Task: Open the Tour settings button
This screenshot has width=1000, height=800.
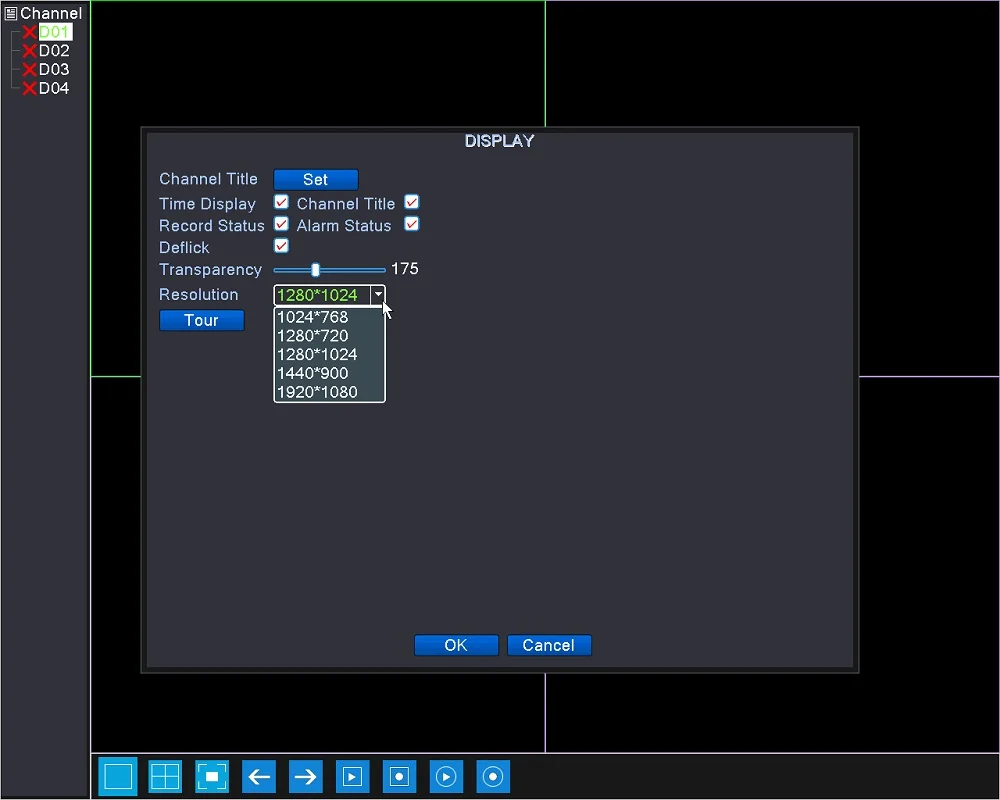Action: [202, 320]
